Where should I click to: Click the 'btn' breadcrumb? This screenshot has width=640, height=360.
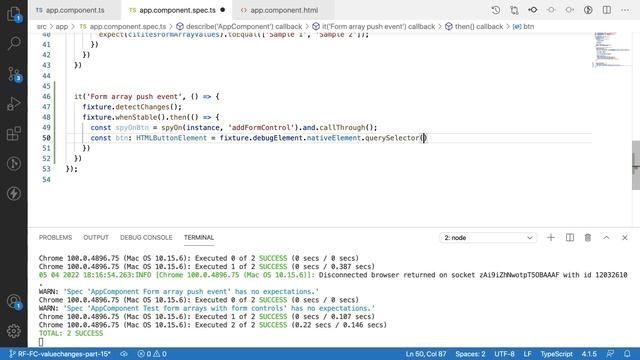click(523, 27)
